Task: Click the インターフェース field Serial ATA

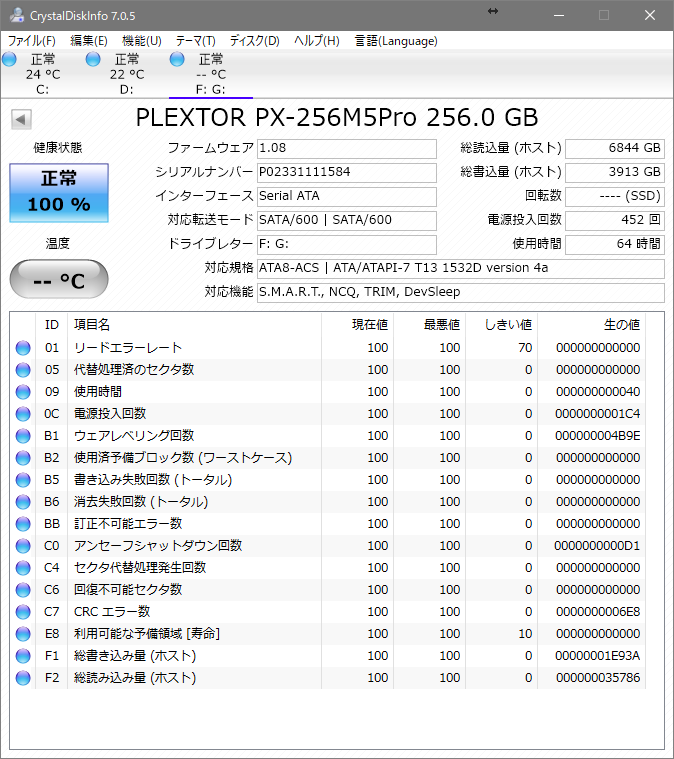Action: pos(347,196)
